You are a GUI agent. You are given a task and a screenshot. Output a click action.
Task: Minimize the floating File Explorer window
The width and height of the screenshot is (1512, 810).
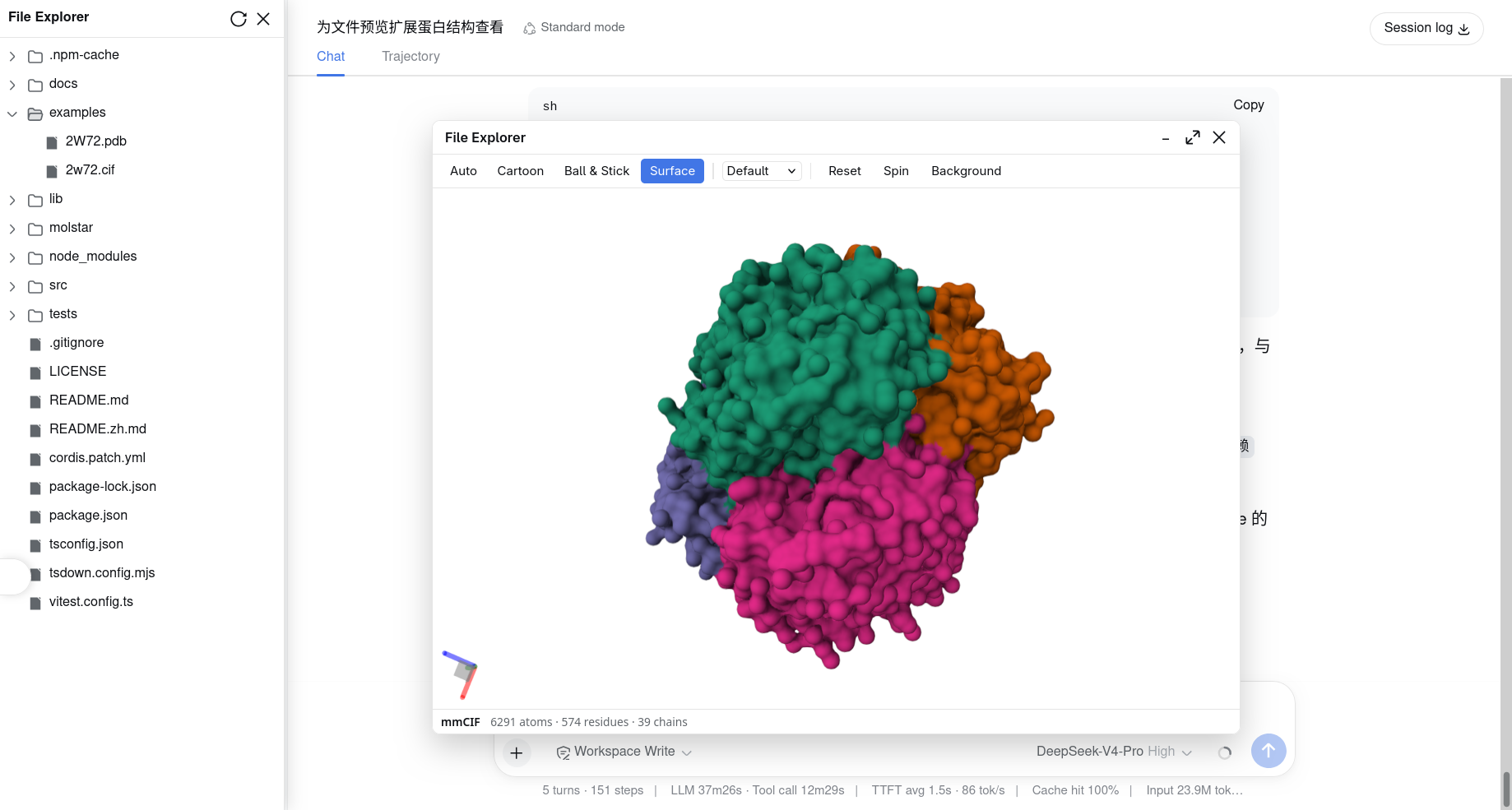click(x=1166, y=138)
